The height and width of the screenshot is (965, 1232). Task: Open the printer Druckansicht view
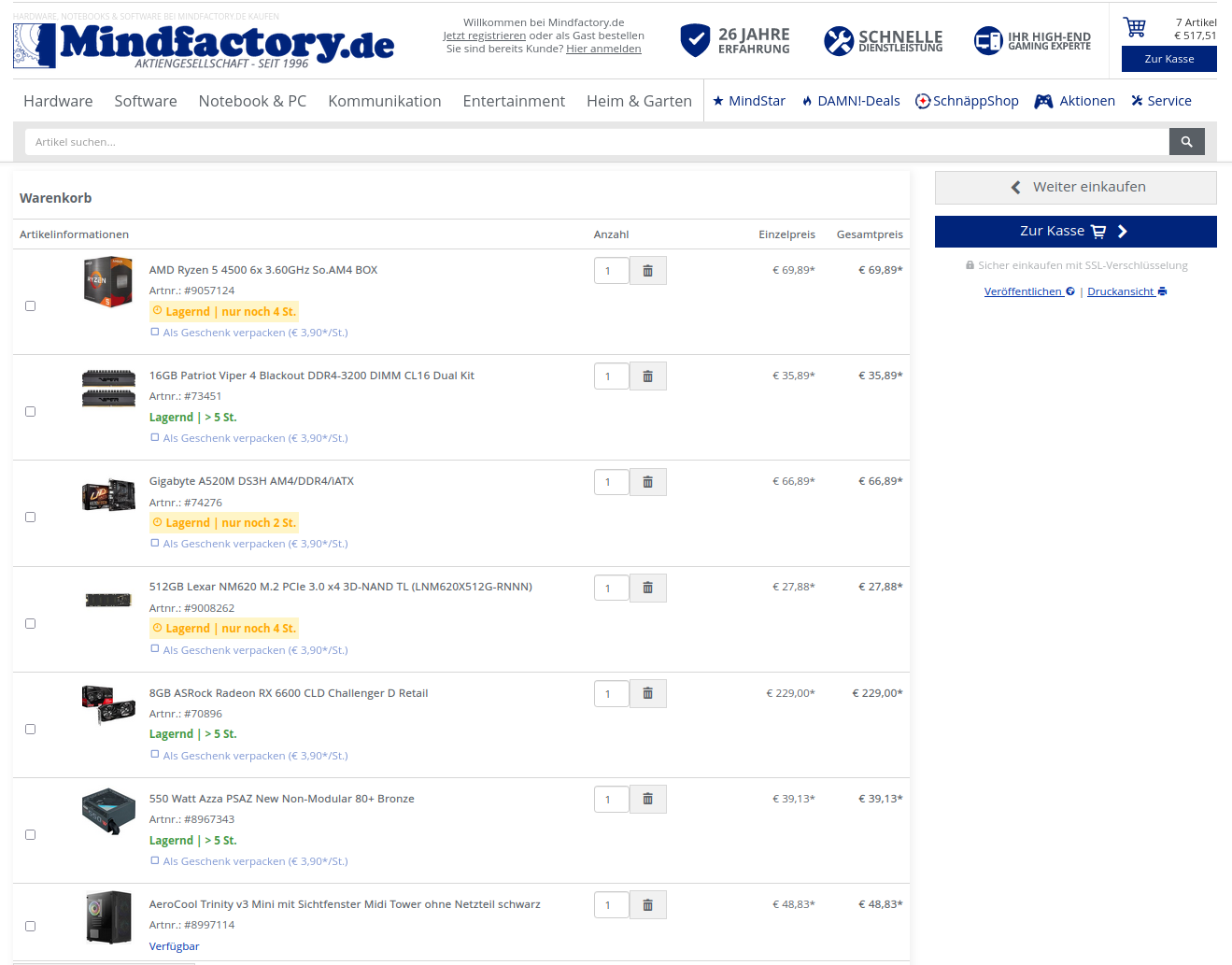tap(1126, 291)
